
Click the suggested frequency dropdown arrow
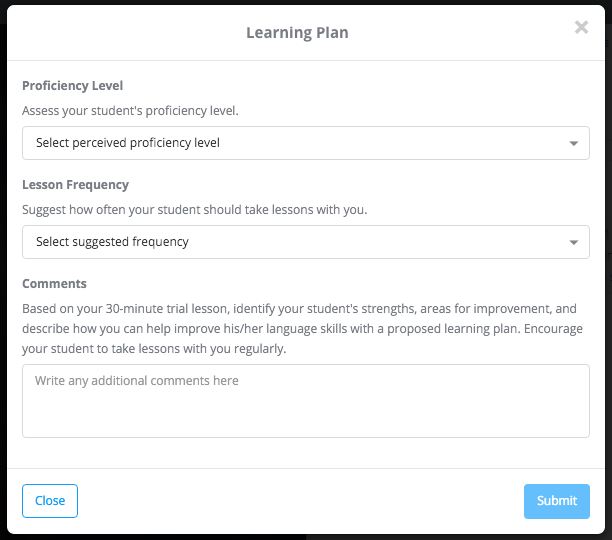[x=573, y=242]
